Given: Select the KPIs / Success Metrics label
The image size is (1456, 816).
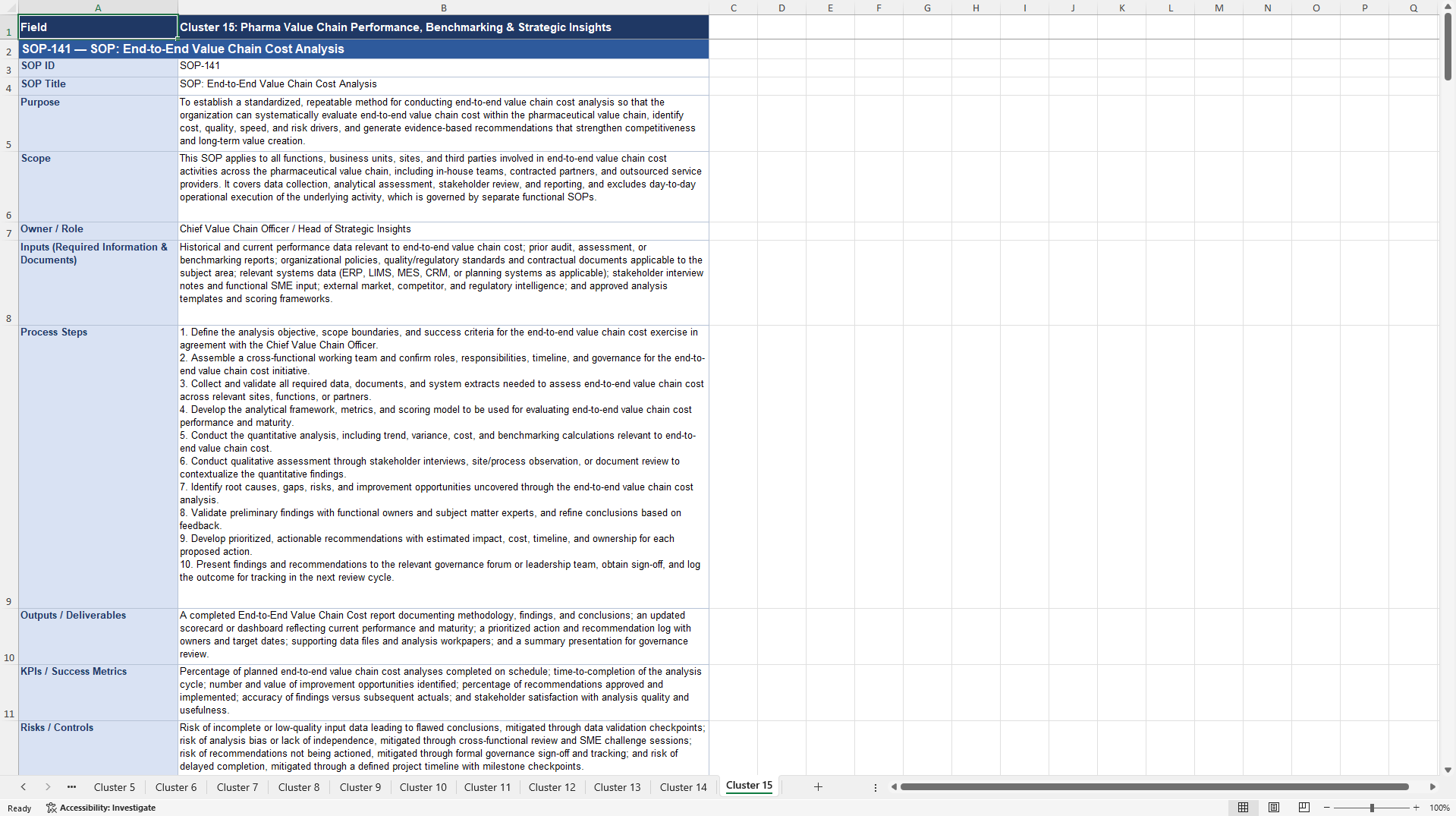Looking at the screenshot, I should pyautogui.click(x=98, y=692).
